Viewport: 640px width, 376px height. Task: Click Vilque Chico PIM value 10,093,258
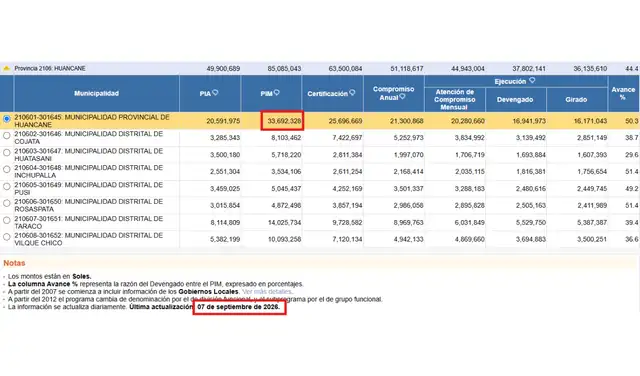click(284, 239)
